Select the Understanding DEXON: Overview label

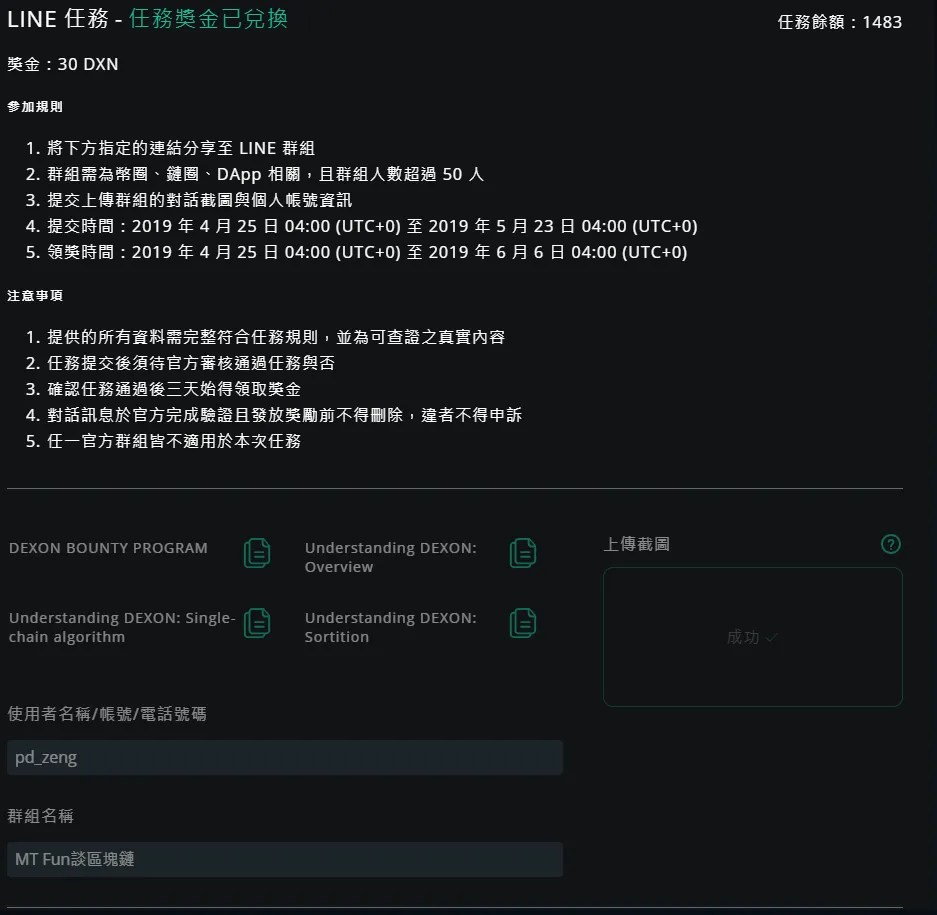pos(391,557)
